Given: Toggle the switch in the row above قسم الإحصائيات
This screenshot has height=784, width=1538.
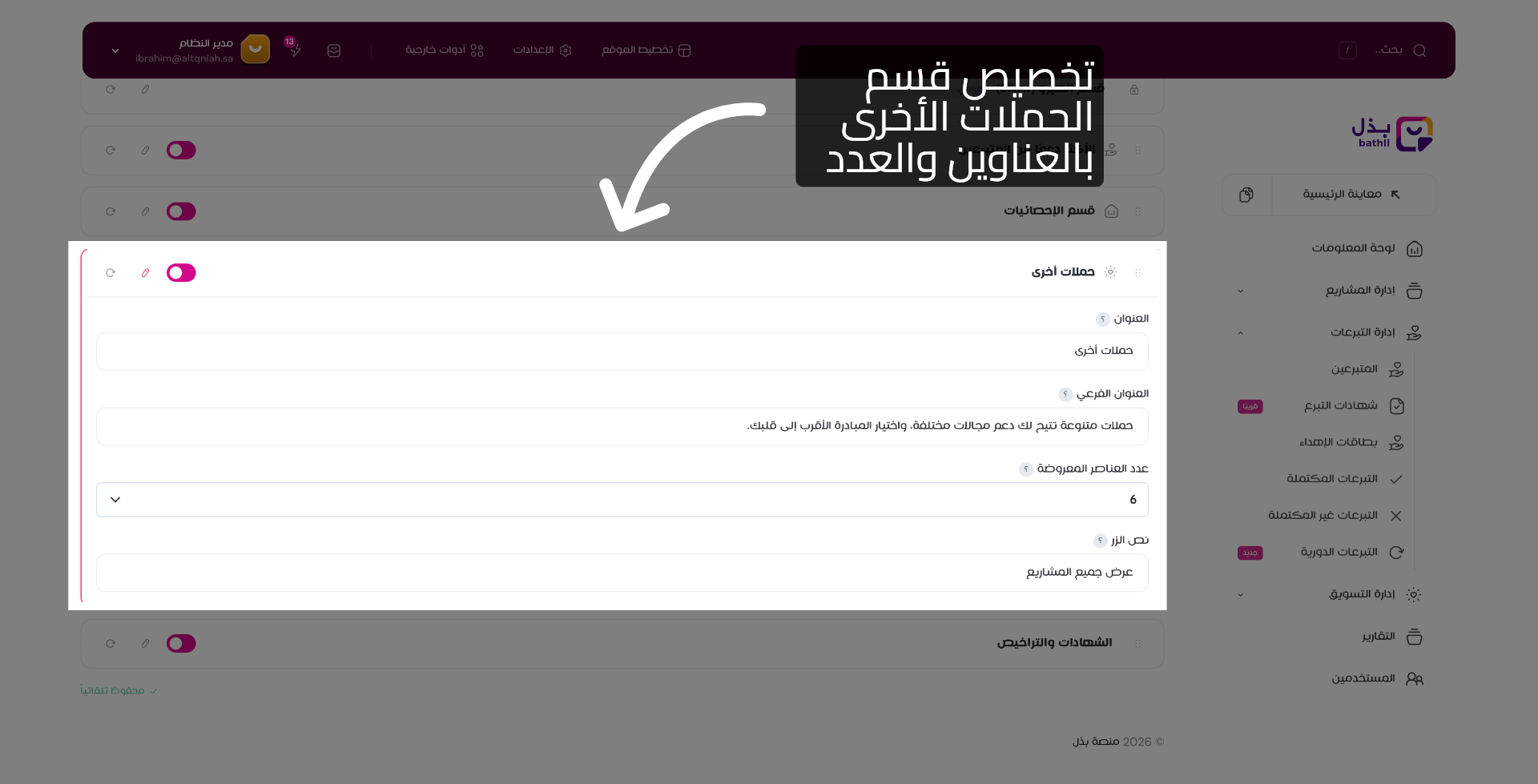Looking at the screenshot, I should pyautogui.click(x=181, y=151).
